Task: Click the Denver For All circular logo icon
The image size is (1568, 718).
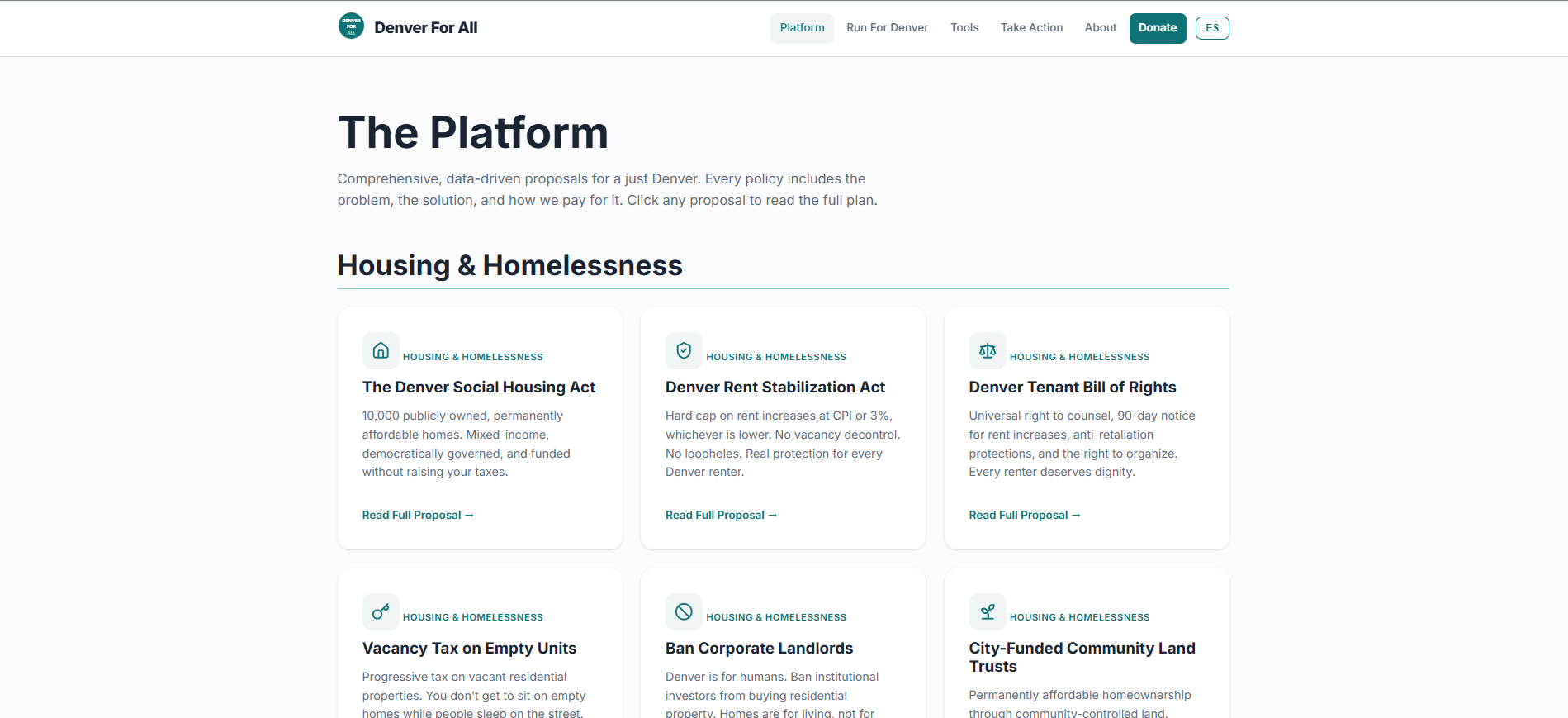Action: tap(350, 26)
